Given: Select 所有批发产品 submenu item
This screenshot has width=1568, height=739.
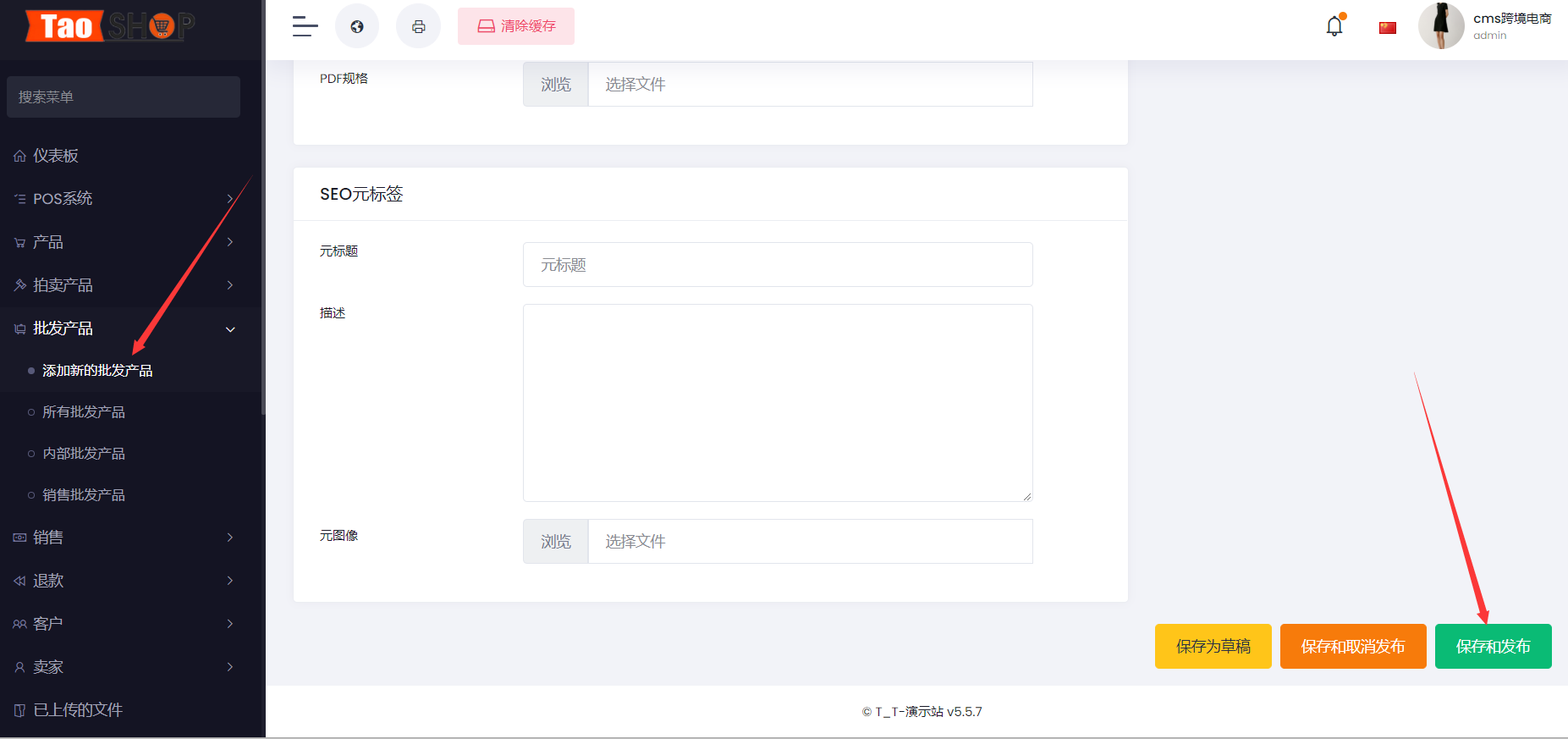Looking at the screenshot, I should point(84,412).
